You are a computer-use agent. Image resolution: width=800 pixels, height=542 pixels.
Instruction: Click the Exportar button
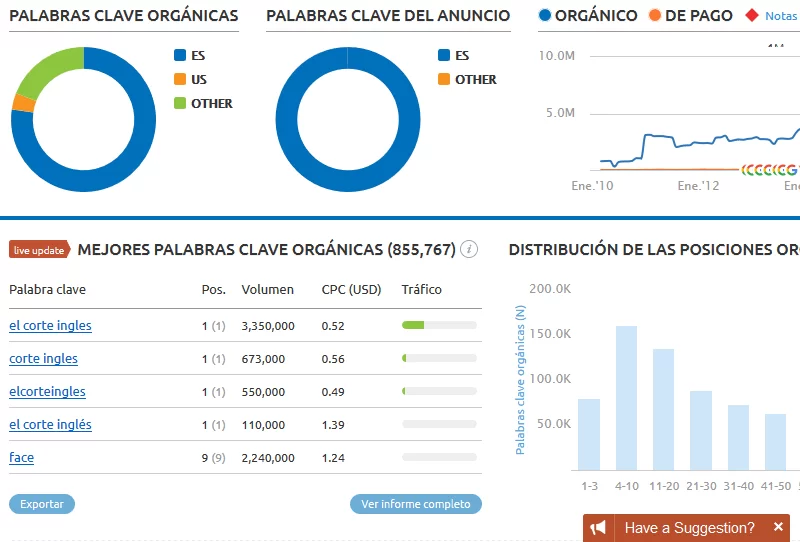(x=42, y=504)
